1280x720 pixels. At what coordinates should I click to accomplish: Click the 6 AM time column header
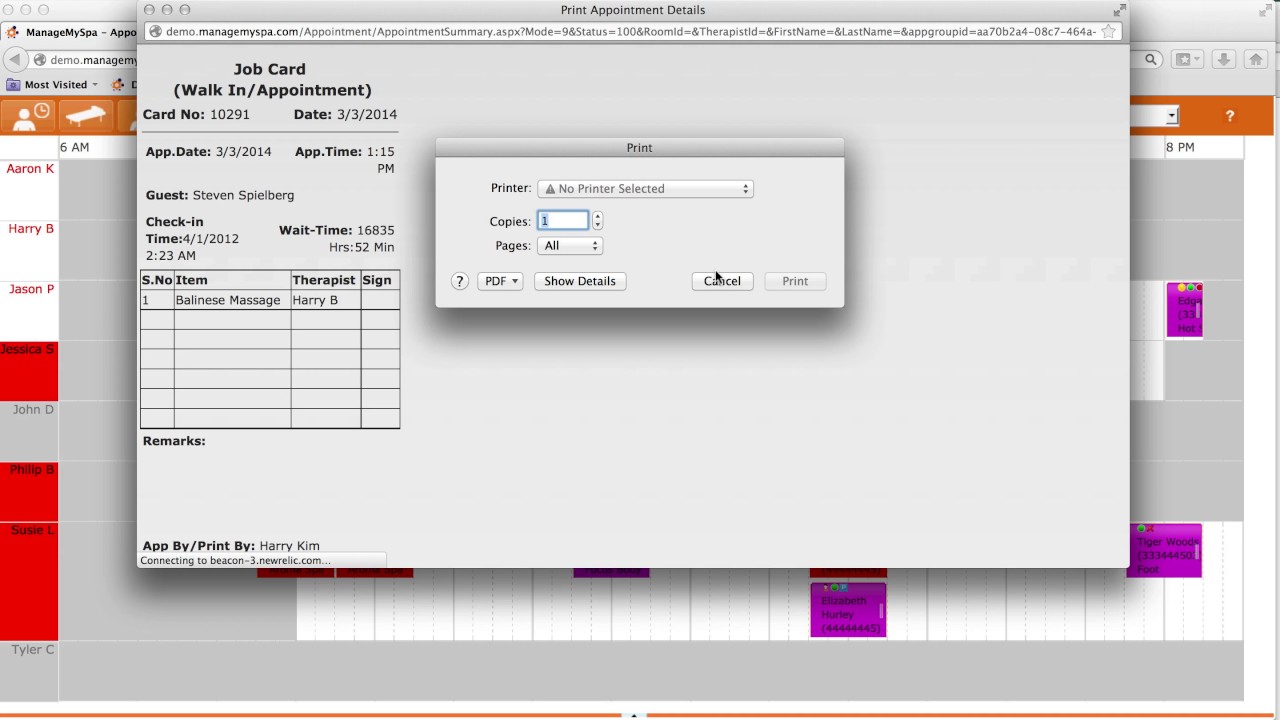(x=74, y=147)
